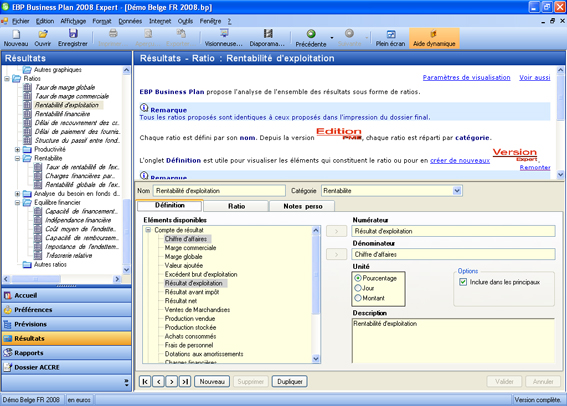567x406 pixels.
Task: Select Trésorerie relative ratio in tree
Action: tap(69, 256)
